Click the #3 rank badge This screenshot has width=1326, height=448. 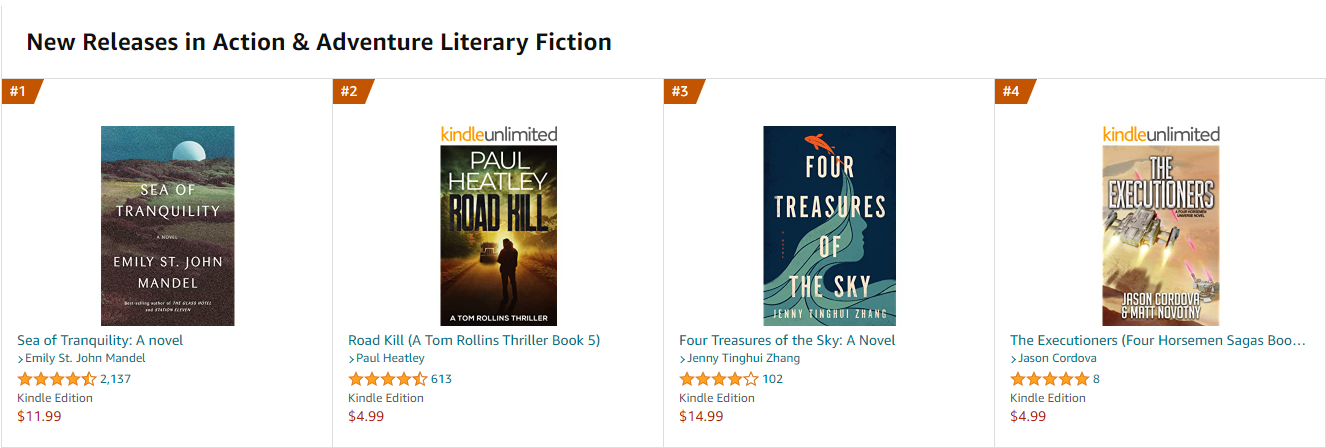click(x=680, y=91)
